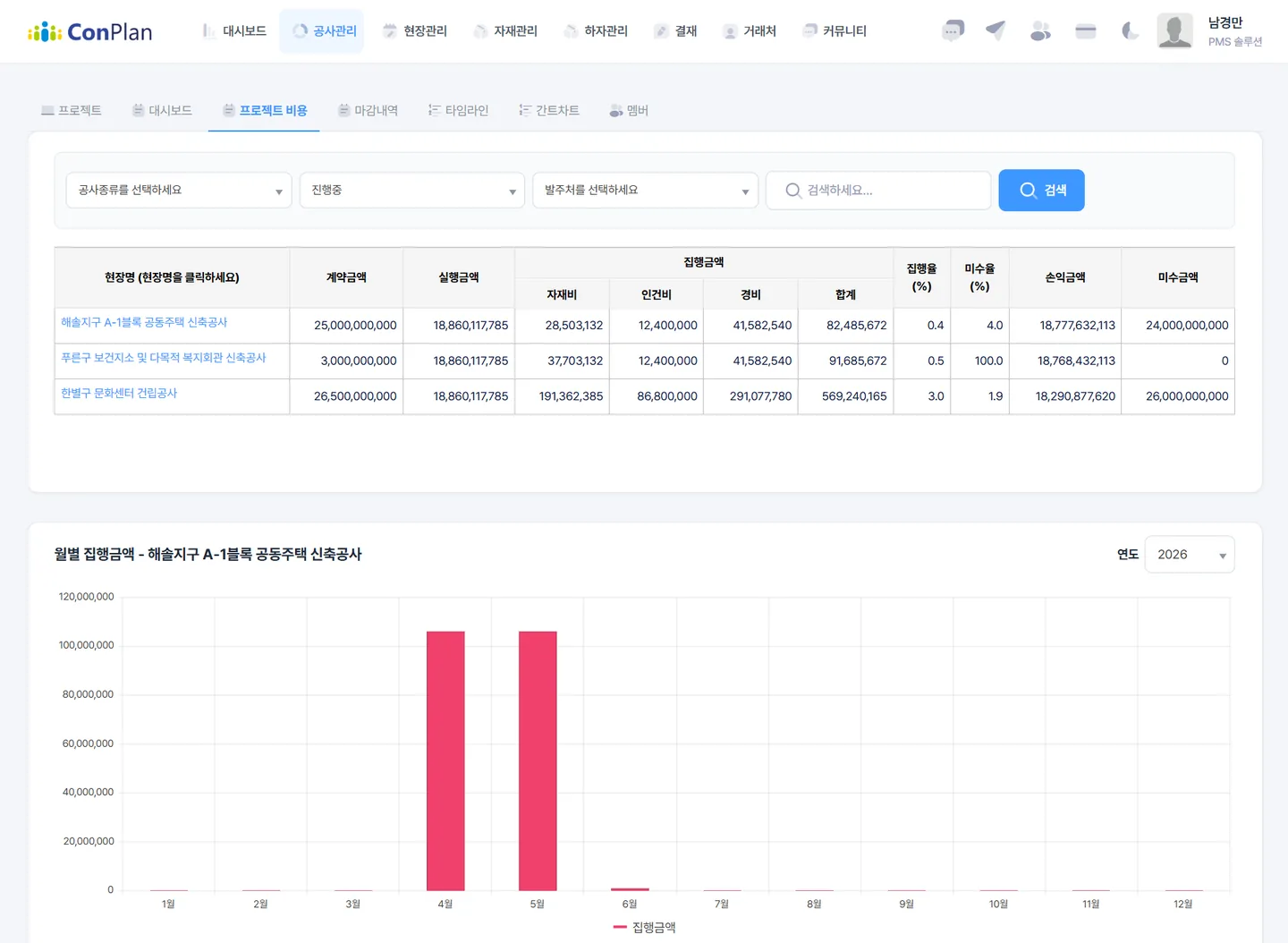Image resolution: width=1288 pixels, height=943 pixels.
Task: Open the 커뮤니티 menu
Action: [x=835, y=31]
